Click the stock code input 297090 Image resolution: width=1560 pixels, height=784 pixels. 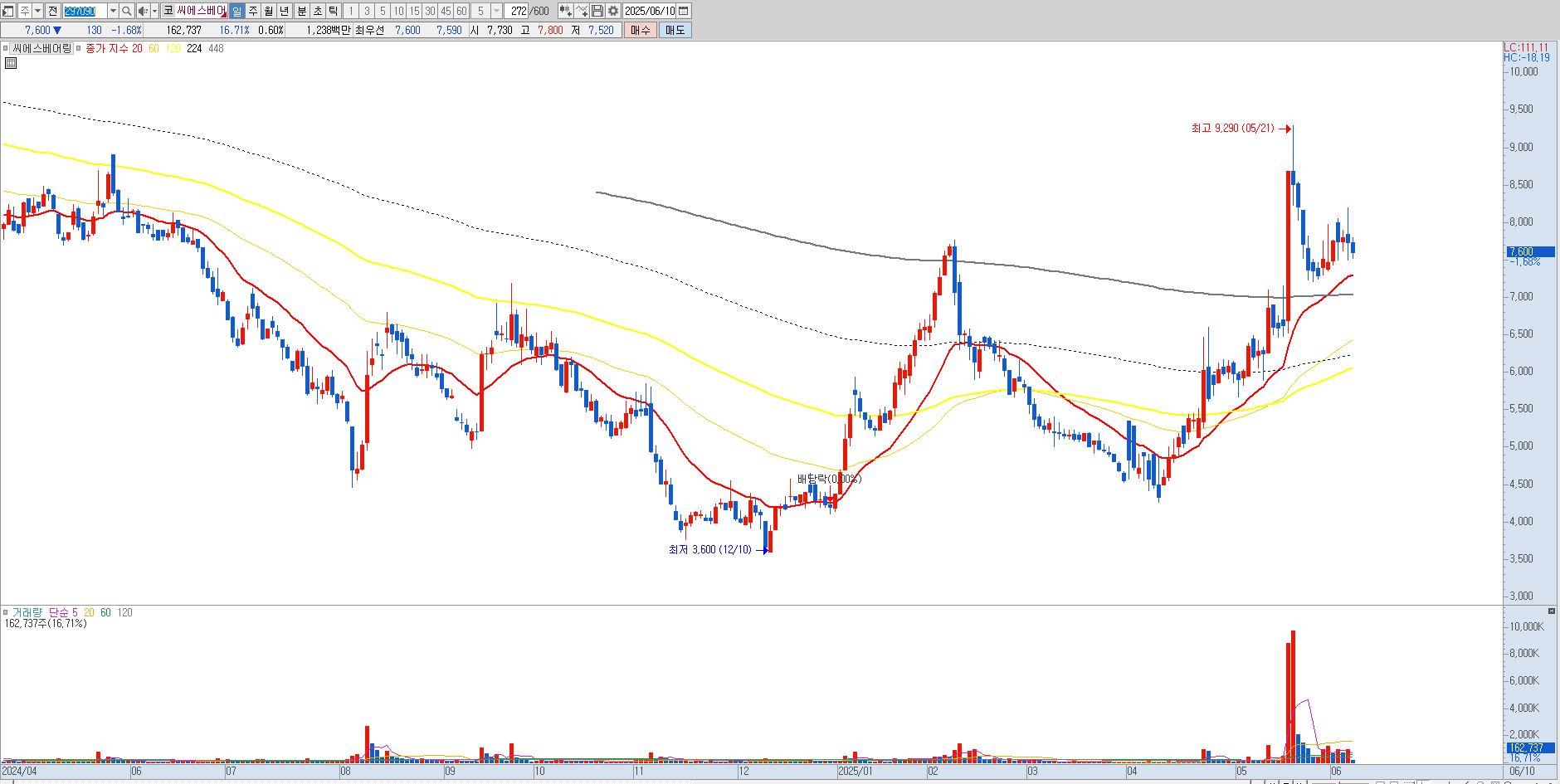85,11
